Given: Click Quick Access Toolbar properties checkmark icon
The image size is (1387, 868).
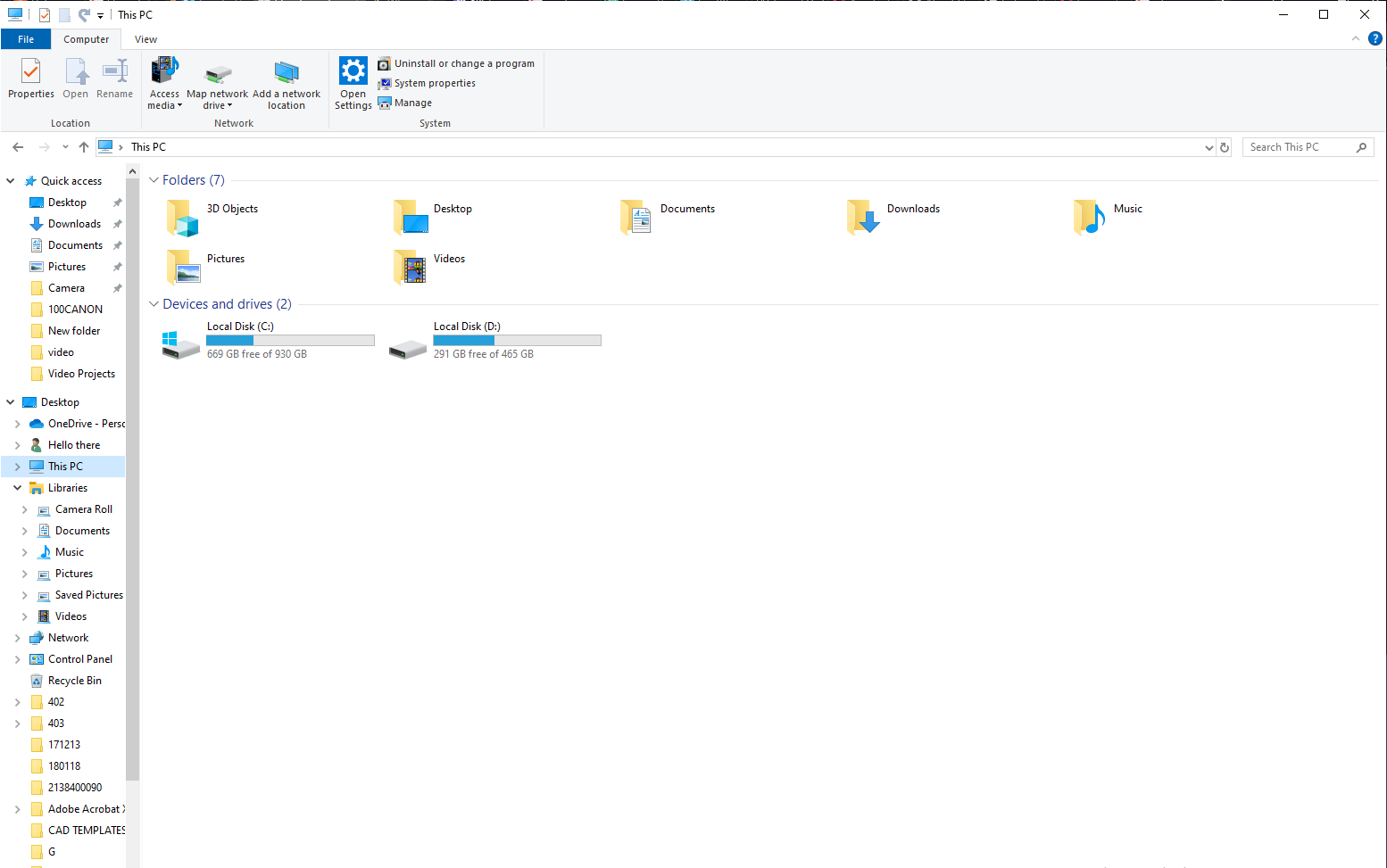Looking at the screenshot, I should coord(45,15).
